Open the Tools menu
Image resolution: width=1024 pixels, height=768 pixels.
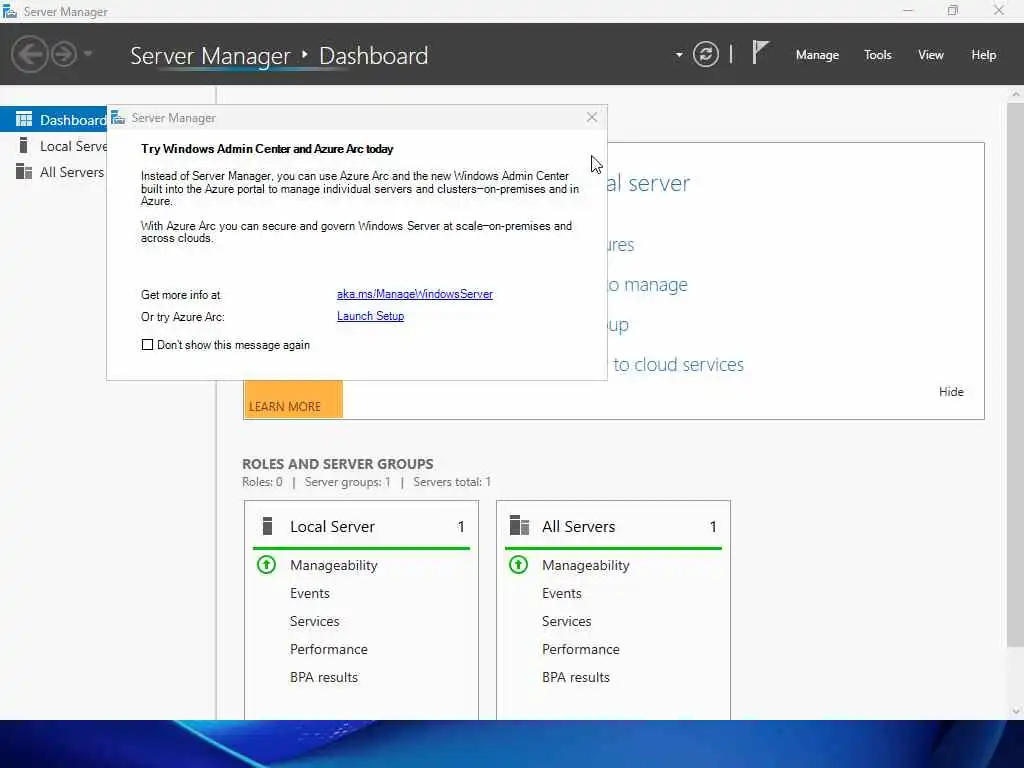point(878,55)
